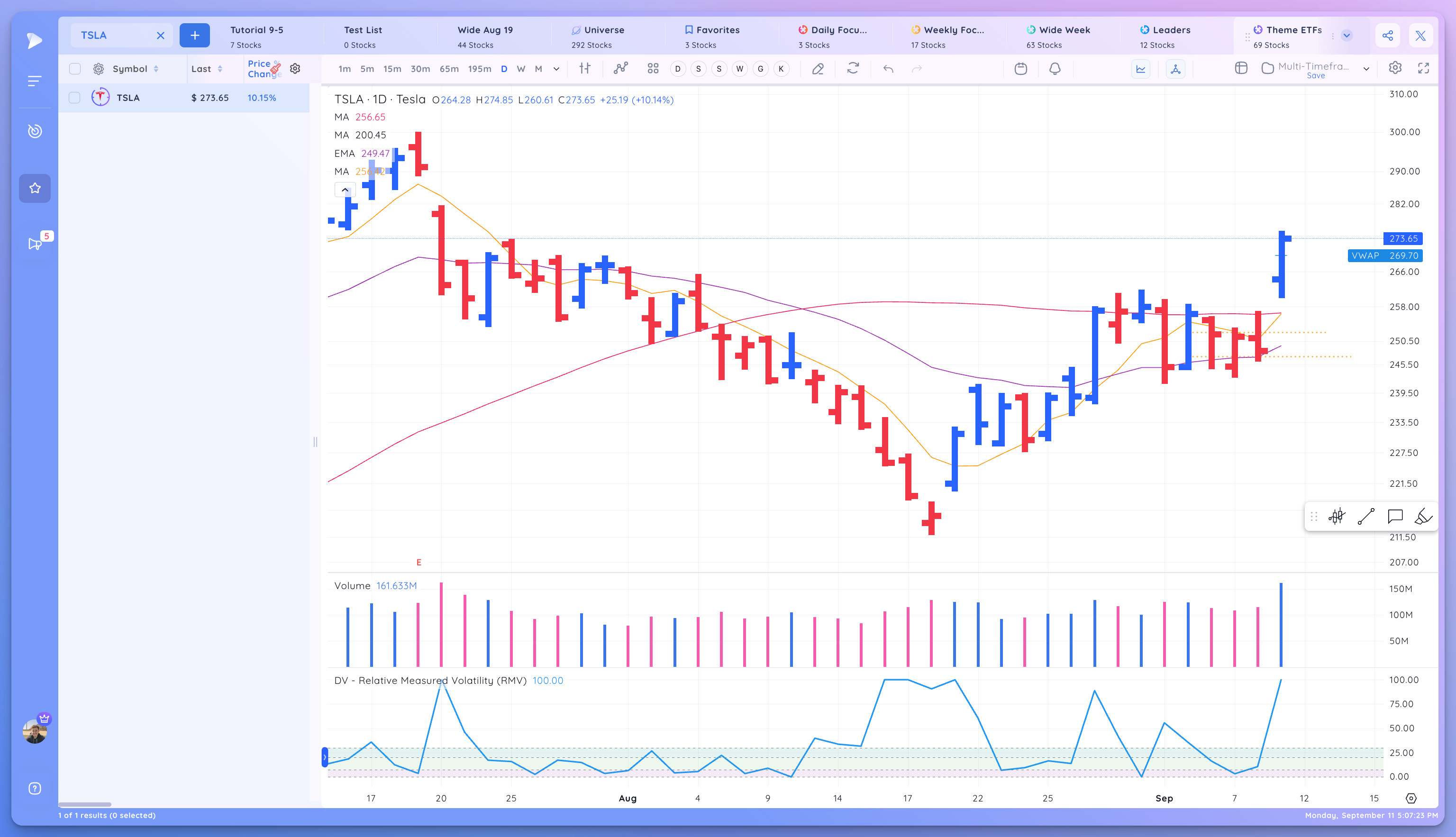The image size is (1456, 837).
Task: Enter fullscreen chart mode
Action: 1424,68
